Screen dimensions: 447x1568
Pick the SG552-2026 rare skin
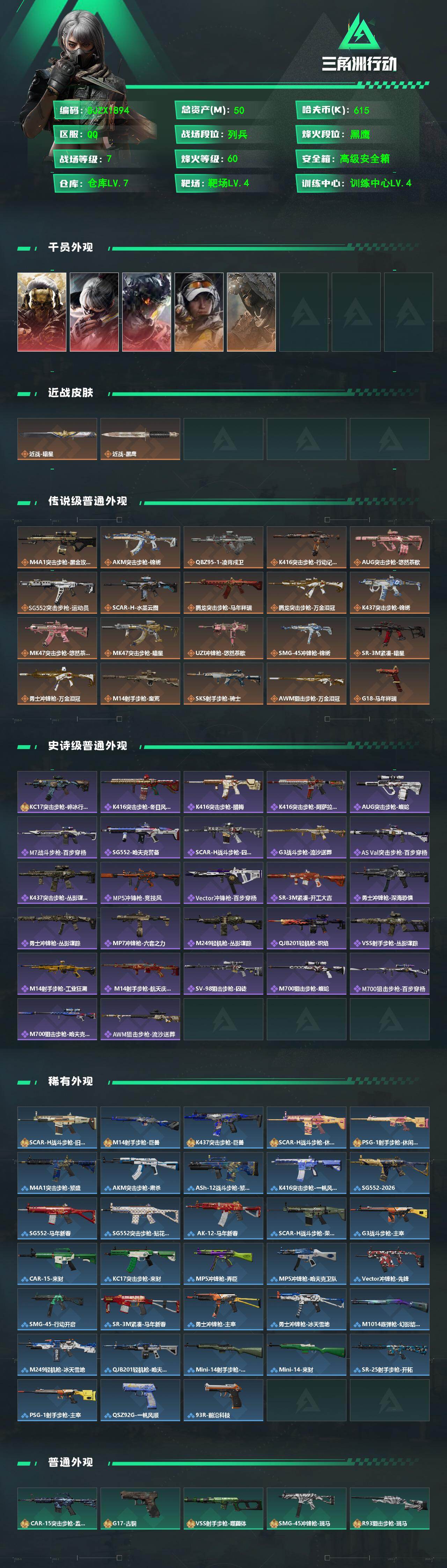pyautogui.click(x=389, y=1173)
